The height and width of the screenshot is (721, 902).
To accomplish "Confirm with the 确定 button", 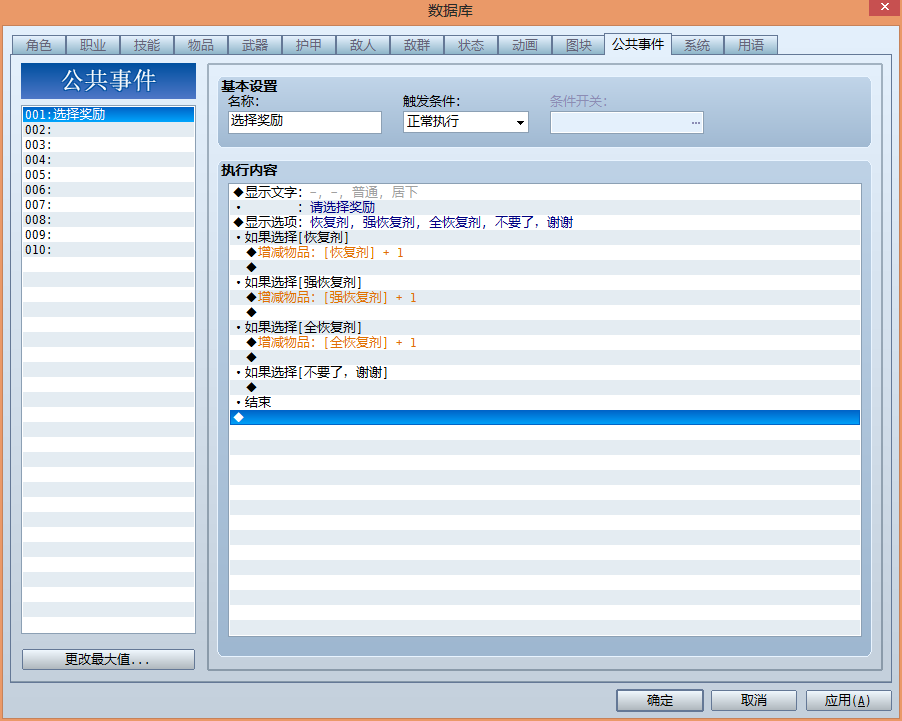I will tap(660, 700).
